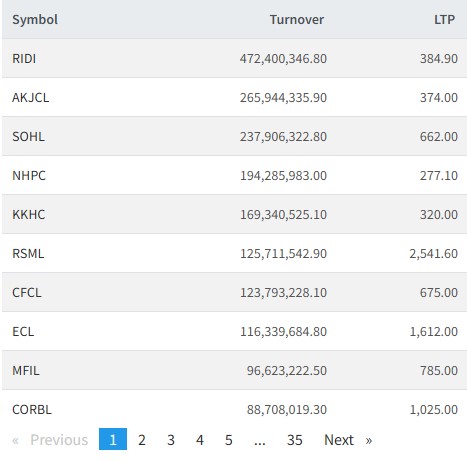This screenshot has height=460, width=467.
Task: Sort by the LTP column header
Action: point(444,19)
